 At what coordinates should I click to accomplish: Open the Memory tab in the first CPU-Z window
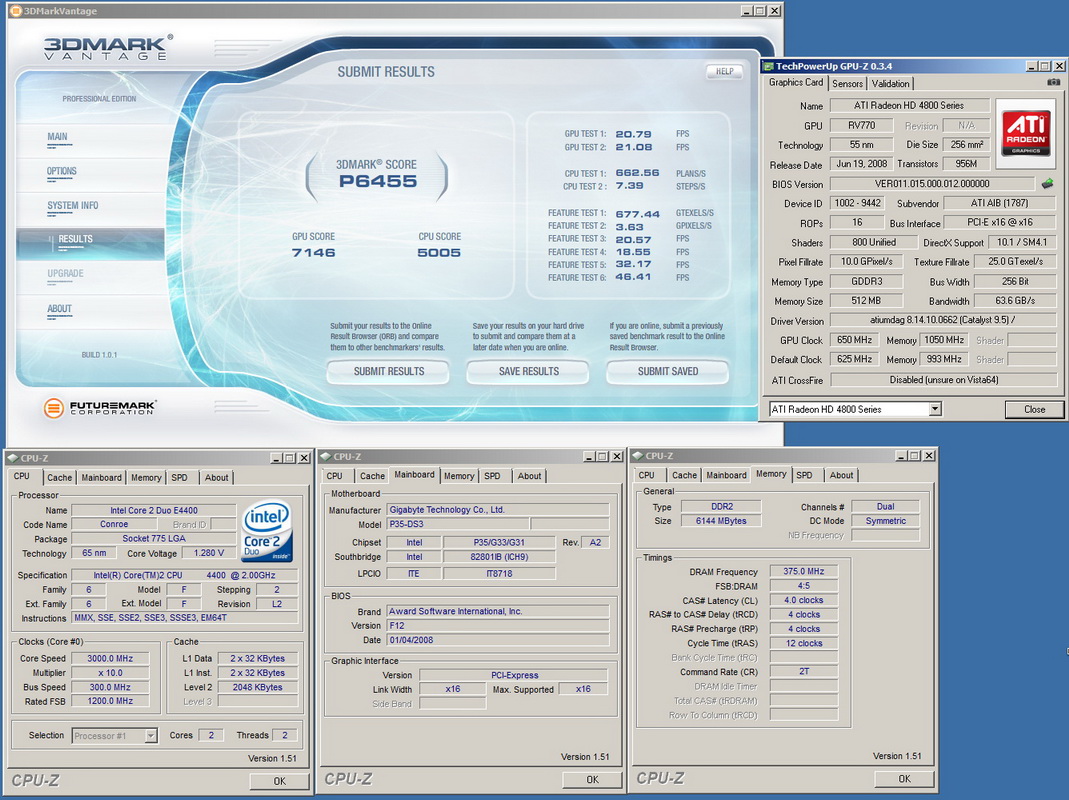(x=146, y=477)
